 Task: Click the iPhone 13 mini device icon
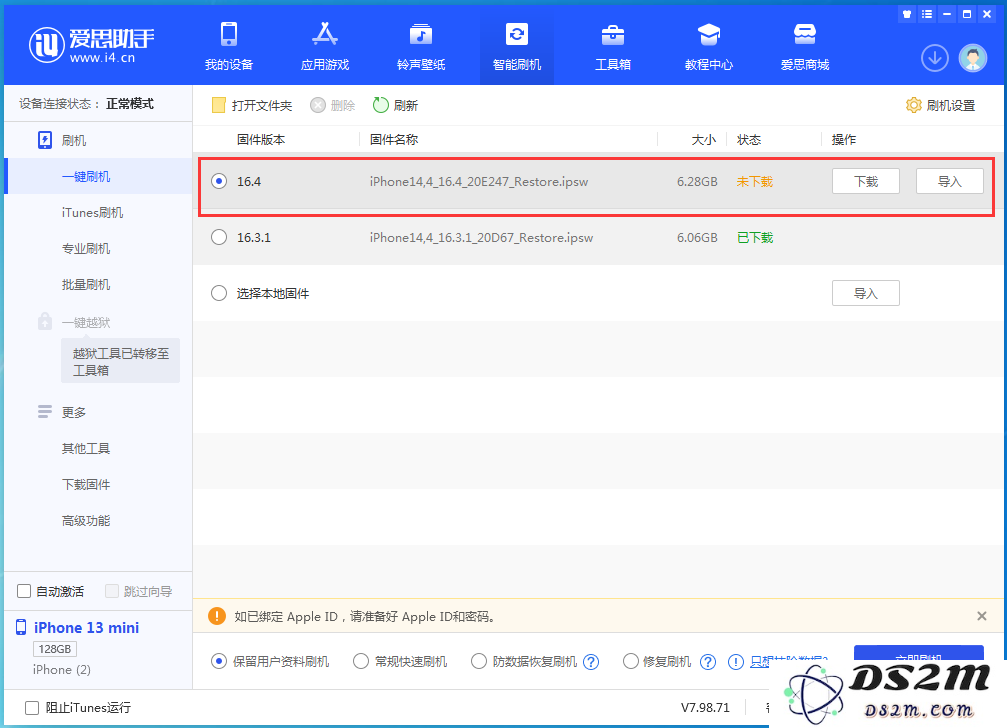(21, 627)
